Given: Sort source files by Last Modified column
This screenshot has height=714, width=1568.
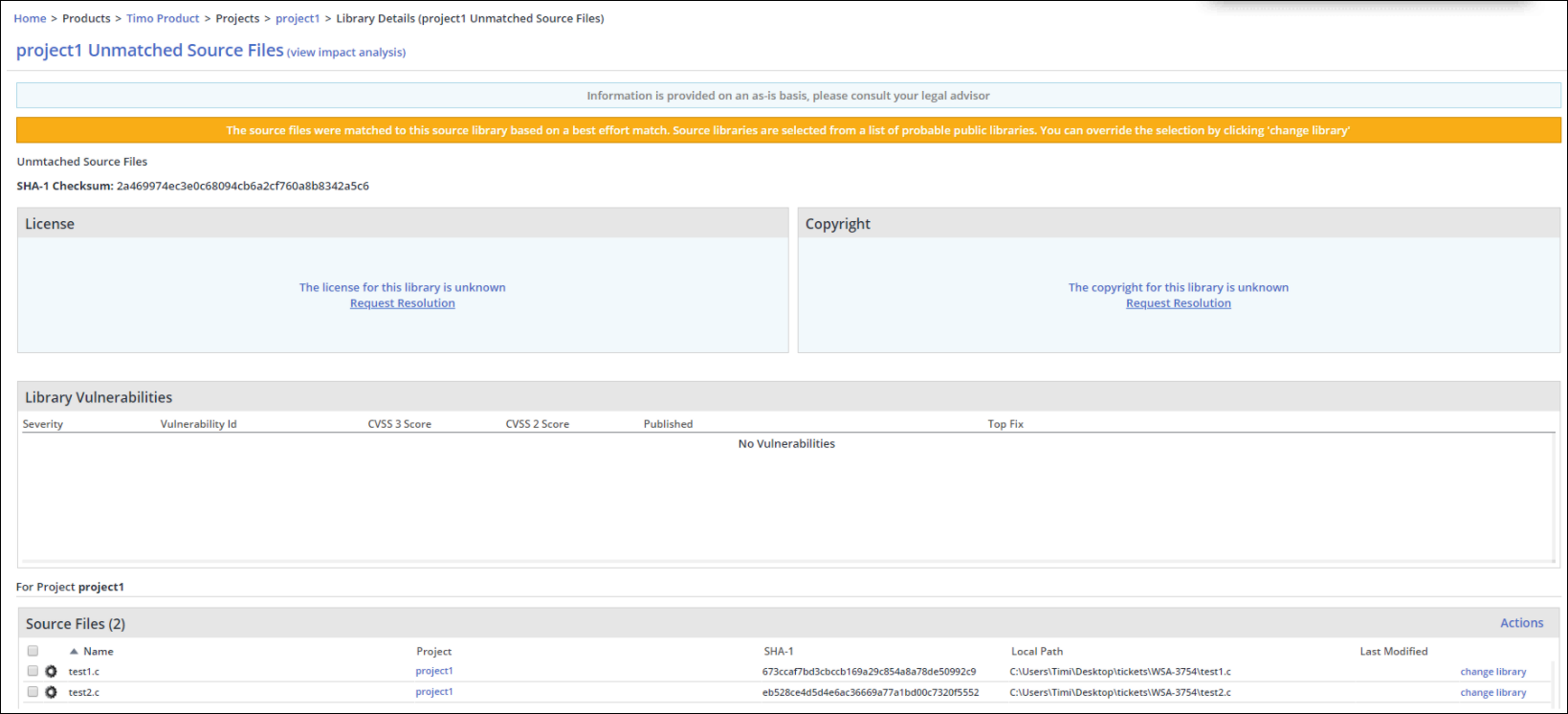Looking at the screenshot, I should pyautogui.click(x=1393, y=652).
